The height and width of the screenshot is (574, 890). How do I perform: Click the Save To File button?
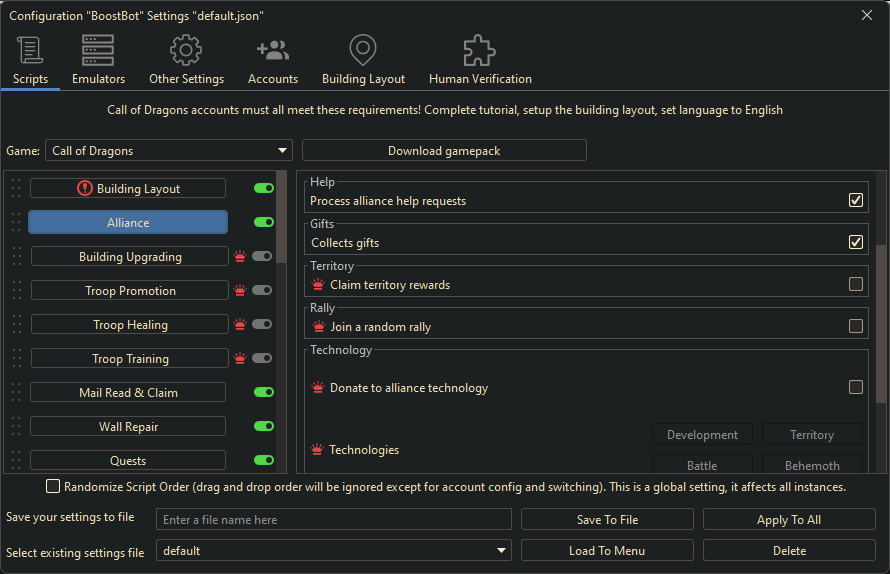tap(607, 520)
